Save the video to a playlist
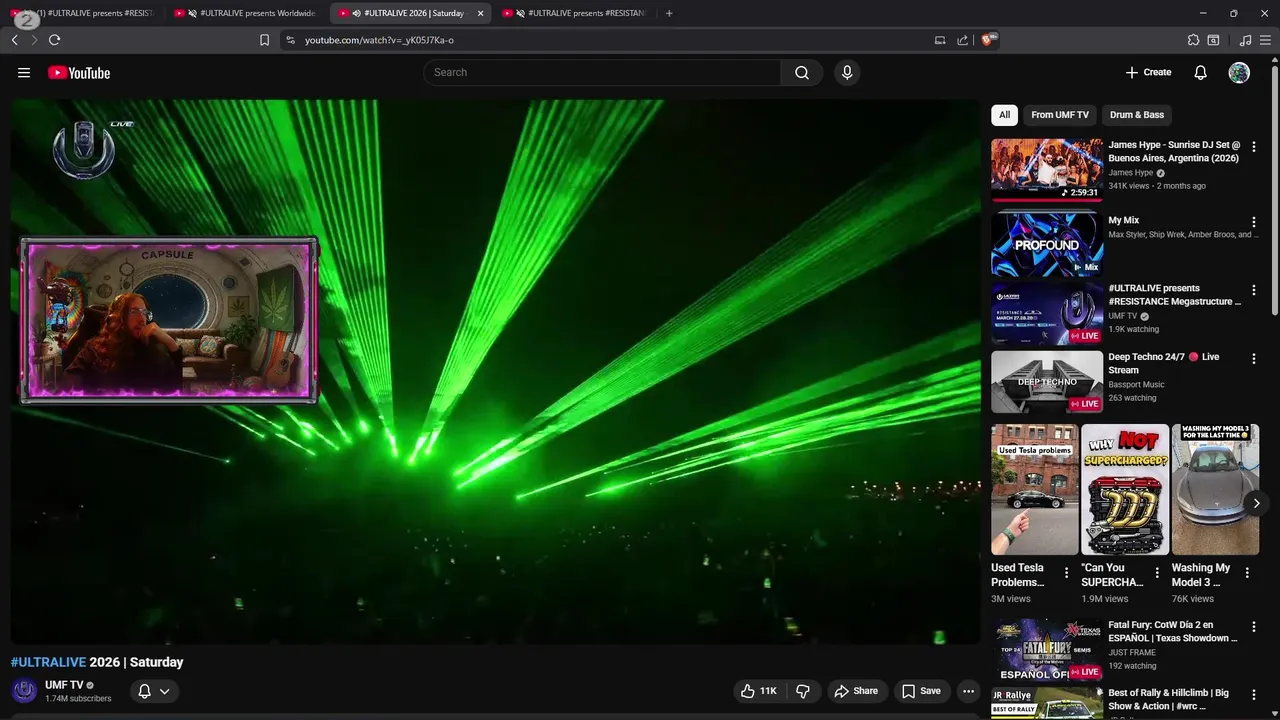 [921, 691]
